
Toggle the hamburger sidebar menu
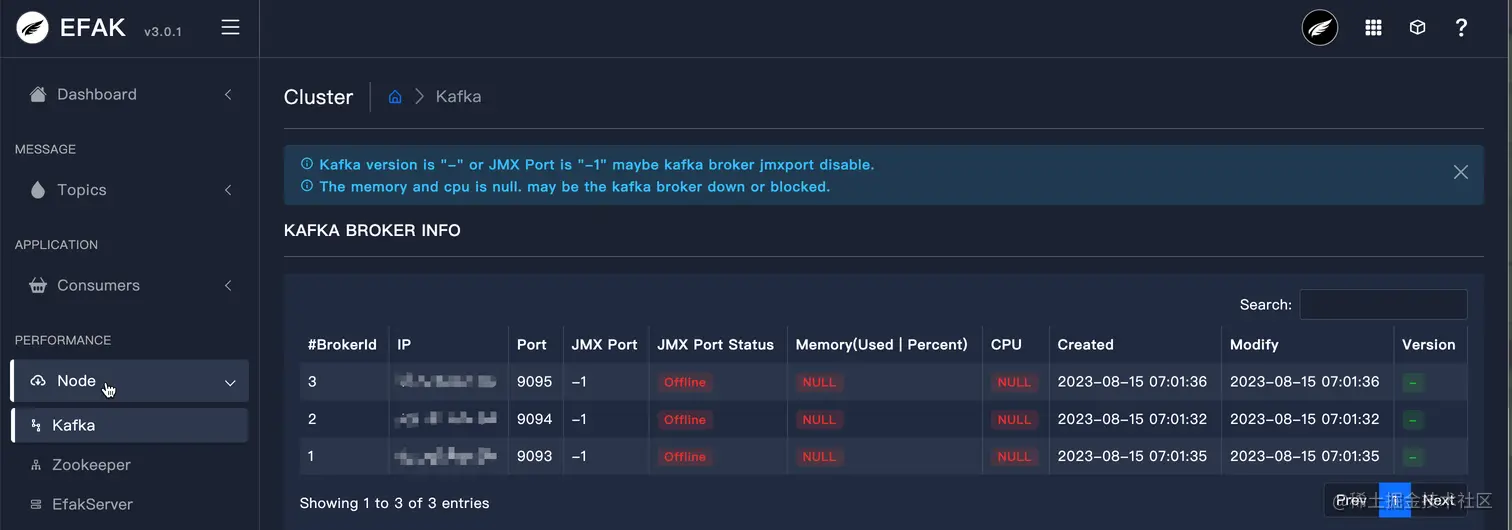click(x=230, y=28)
